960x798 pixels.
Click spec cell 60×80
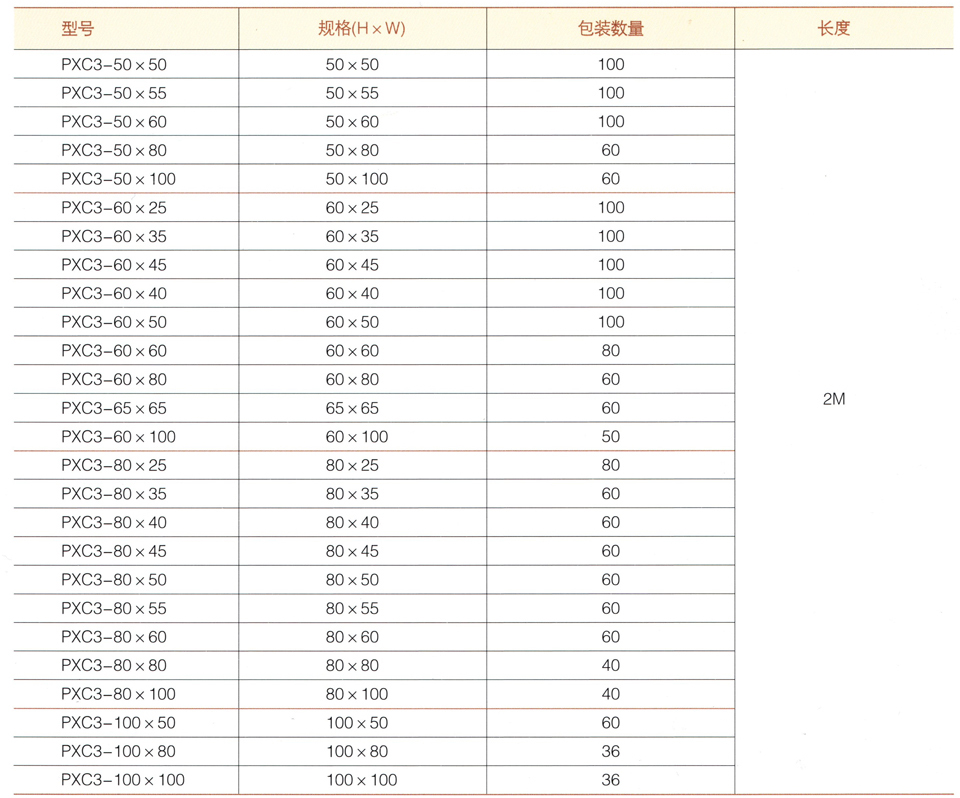pos(352,379)
